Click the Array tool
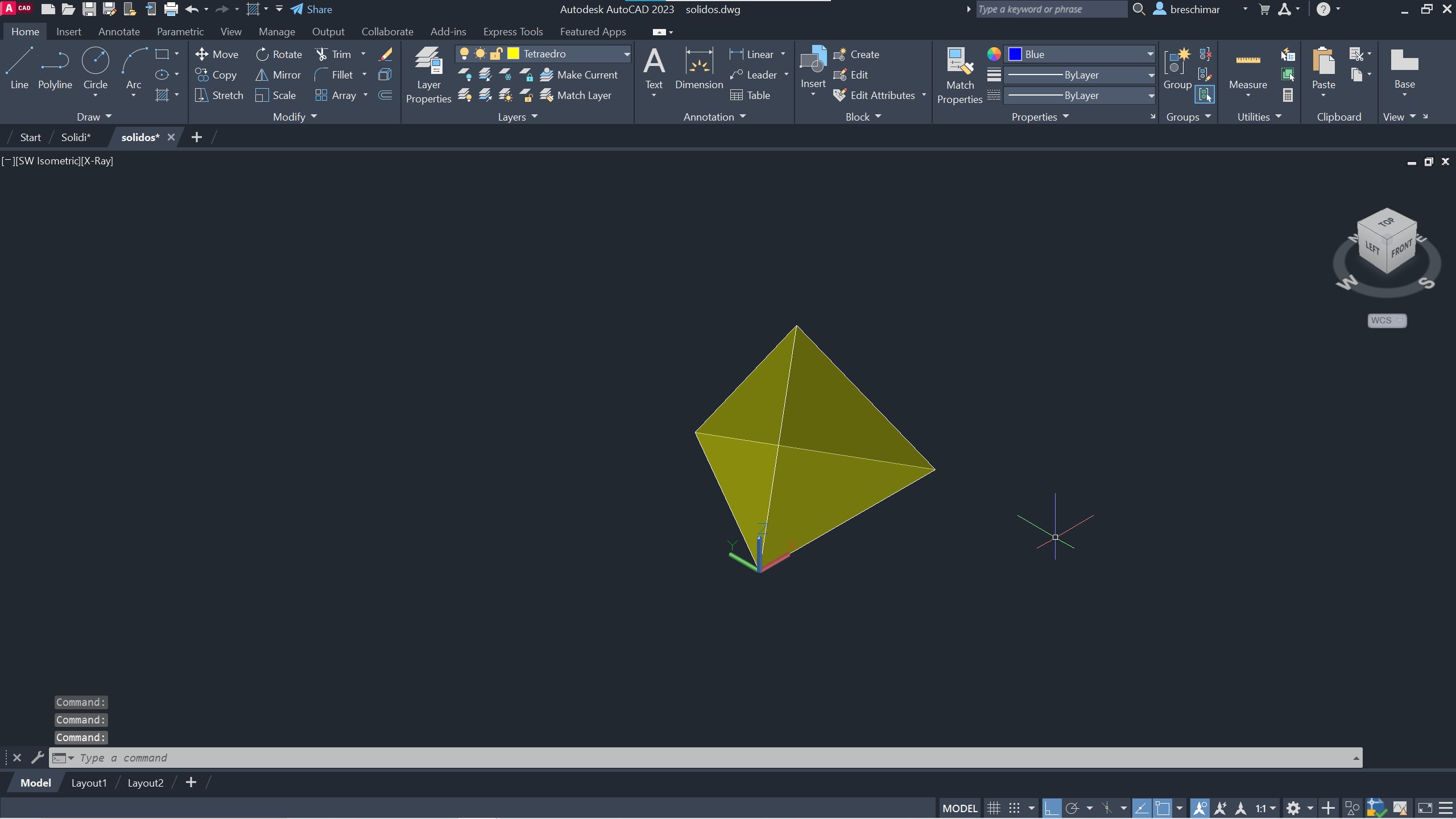The width and height of the screenshot is (1456, 819). click(x=336, y=95)
